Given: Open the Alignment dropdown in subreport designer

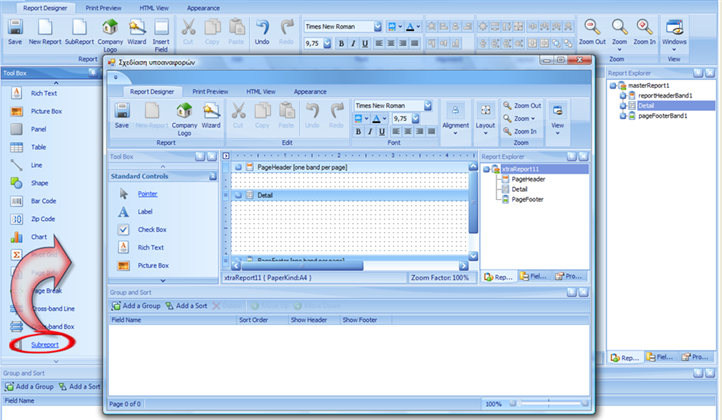Looking at the screenshot, I should click(455, 119).
